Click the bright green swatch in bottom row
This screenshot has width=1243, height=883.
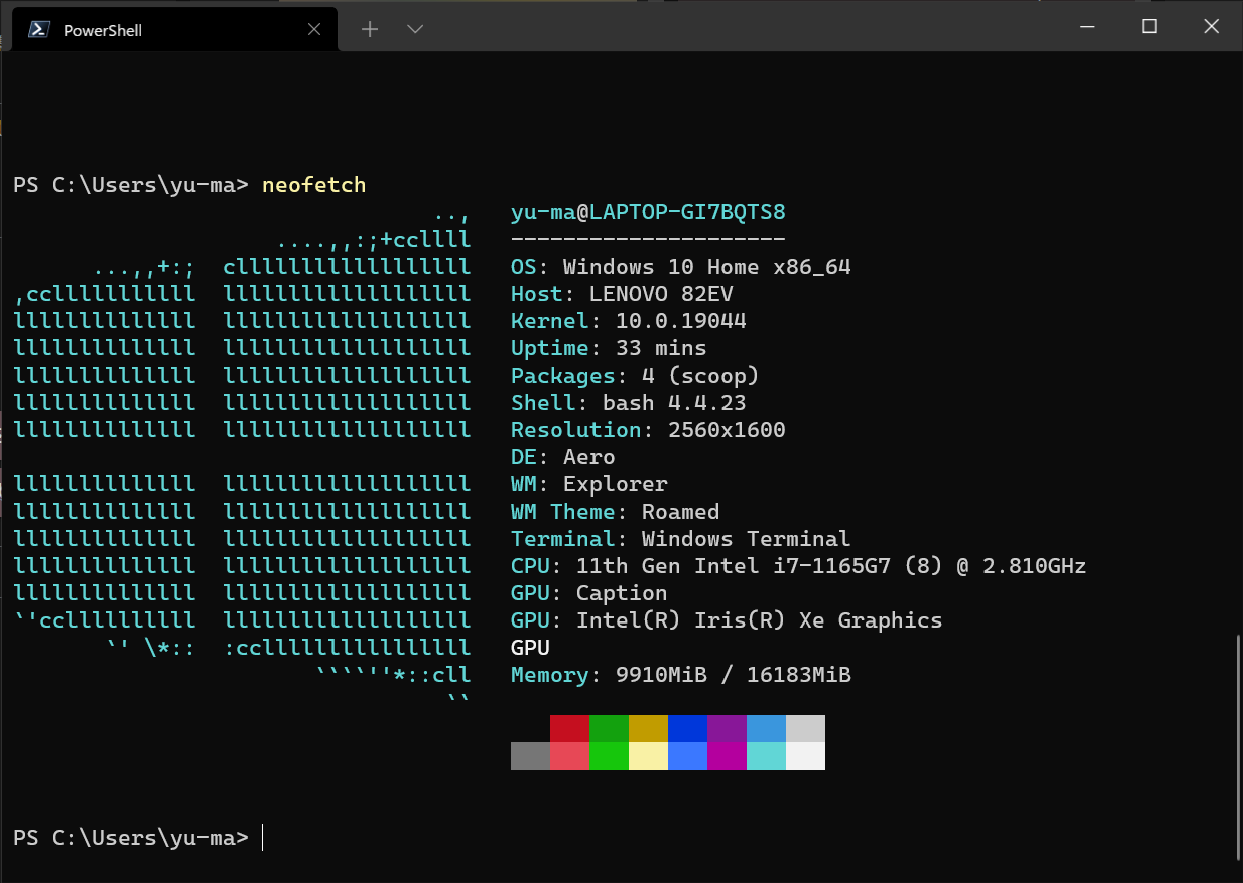pos(609,756)
